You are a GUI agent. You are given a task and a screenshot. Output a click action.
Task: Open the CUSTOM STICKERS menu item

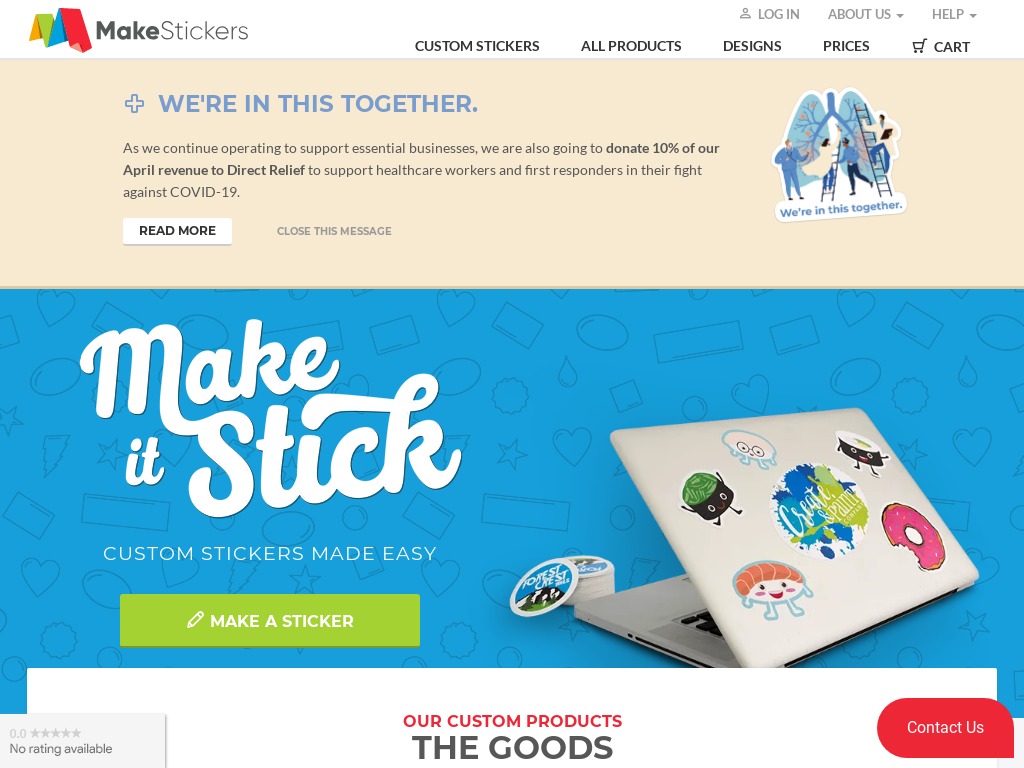click(x=477, y=46)
